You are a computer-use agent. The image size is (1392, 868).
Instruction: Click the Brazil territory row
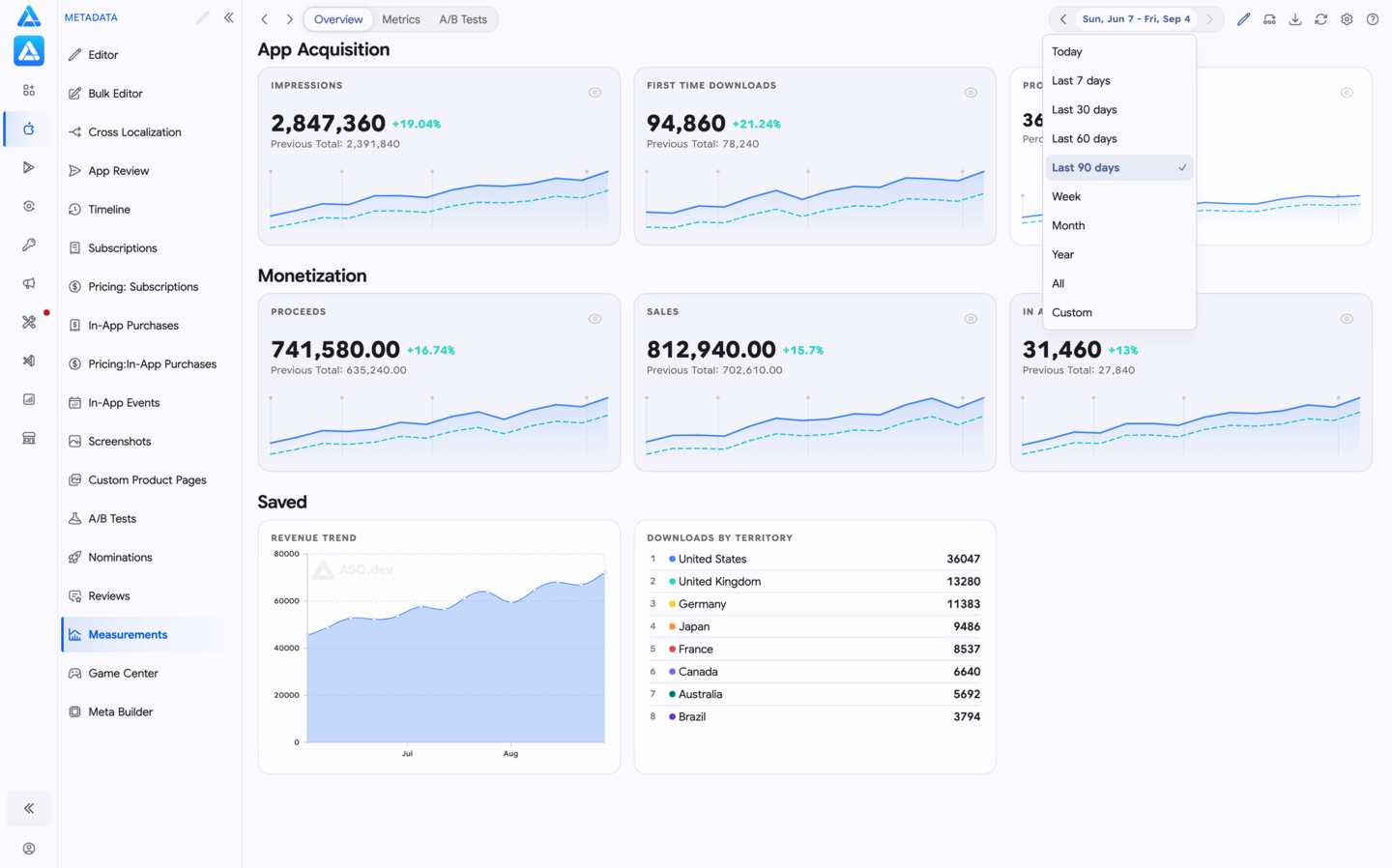(x=814, y=717)
